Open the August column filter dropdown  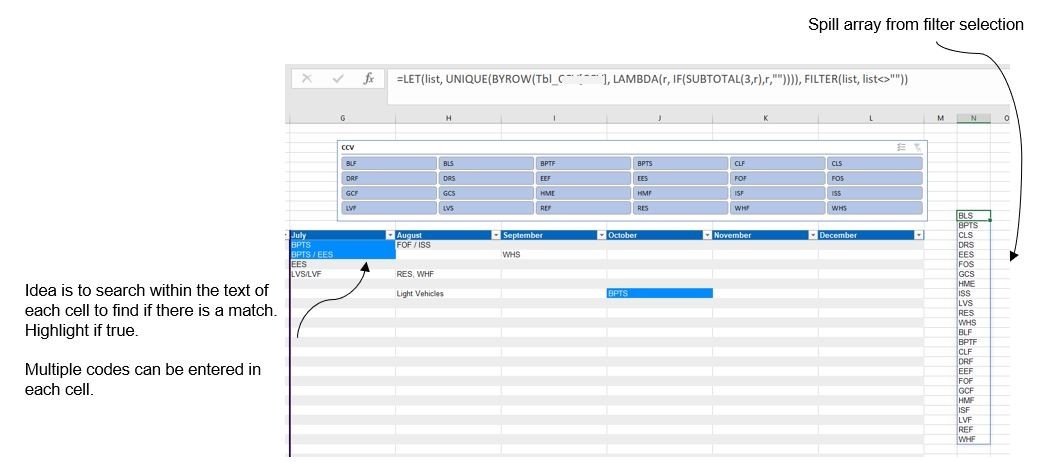pyautogui.click(x=495, y=235)
